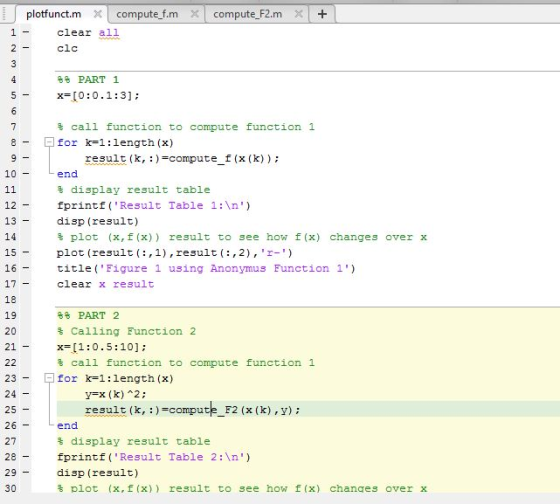
Task: Click 'y=x(k)^2;' on line 24
Action: pos(116,394)
